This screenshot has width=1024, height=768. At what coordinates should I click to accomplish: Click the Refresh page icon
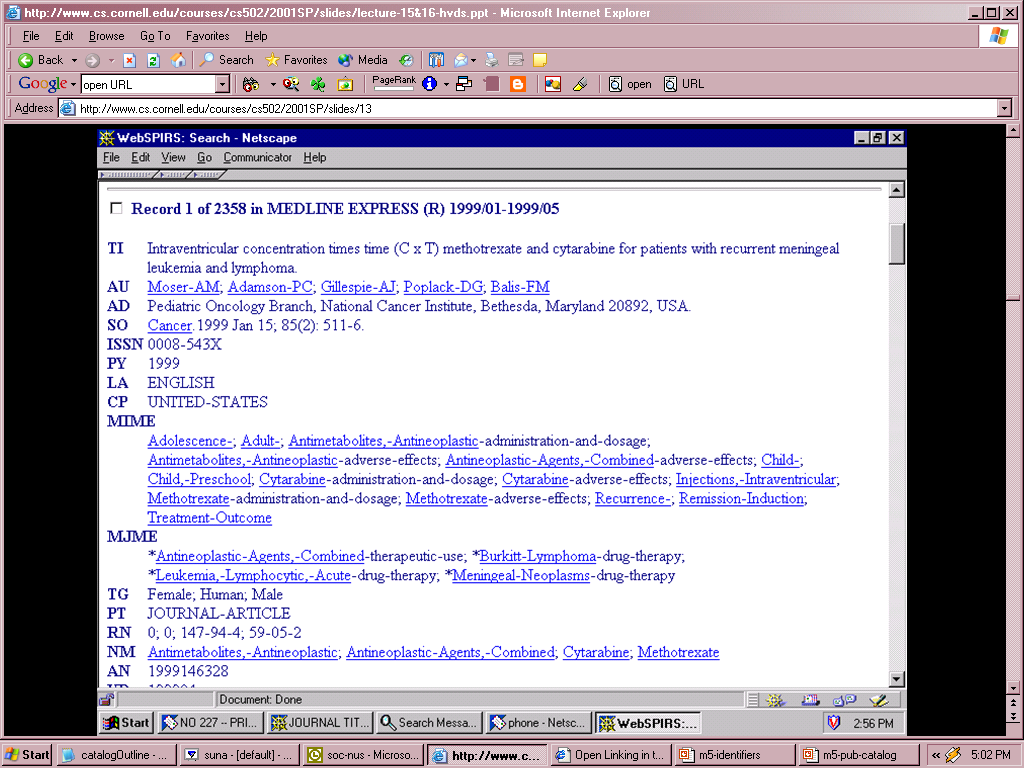154,60
